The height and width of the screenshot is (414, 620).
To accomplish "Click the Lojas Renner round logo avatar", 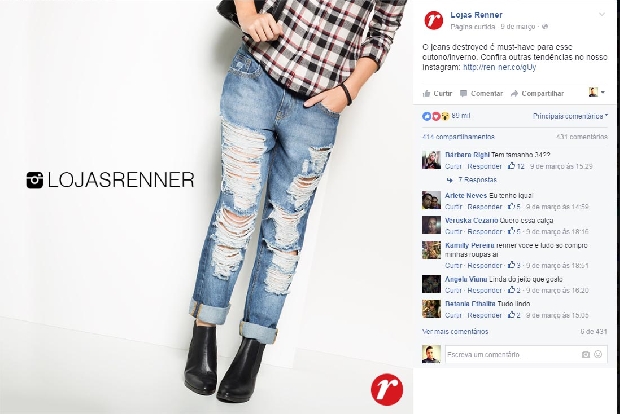I will click(434, 20).
